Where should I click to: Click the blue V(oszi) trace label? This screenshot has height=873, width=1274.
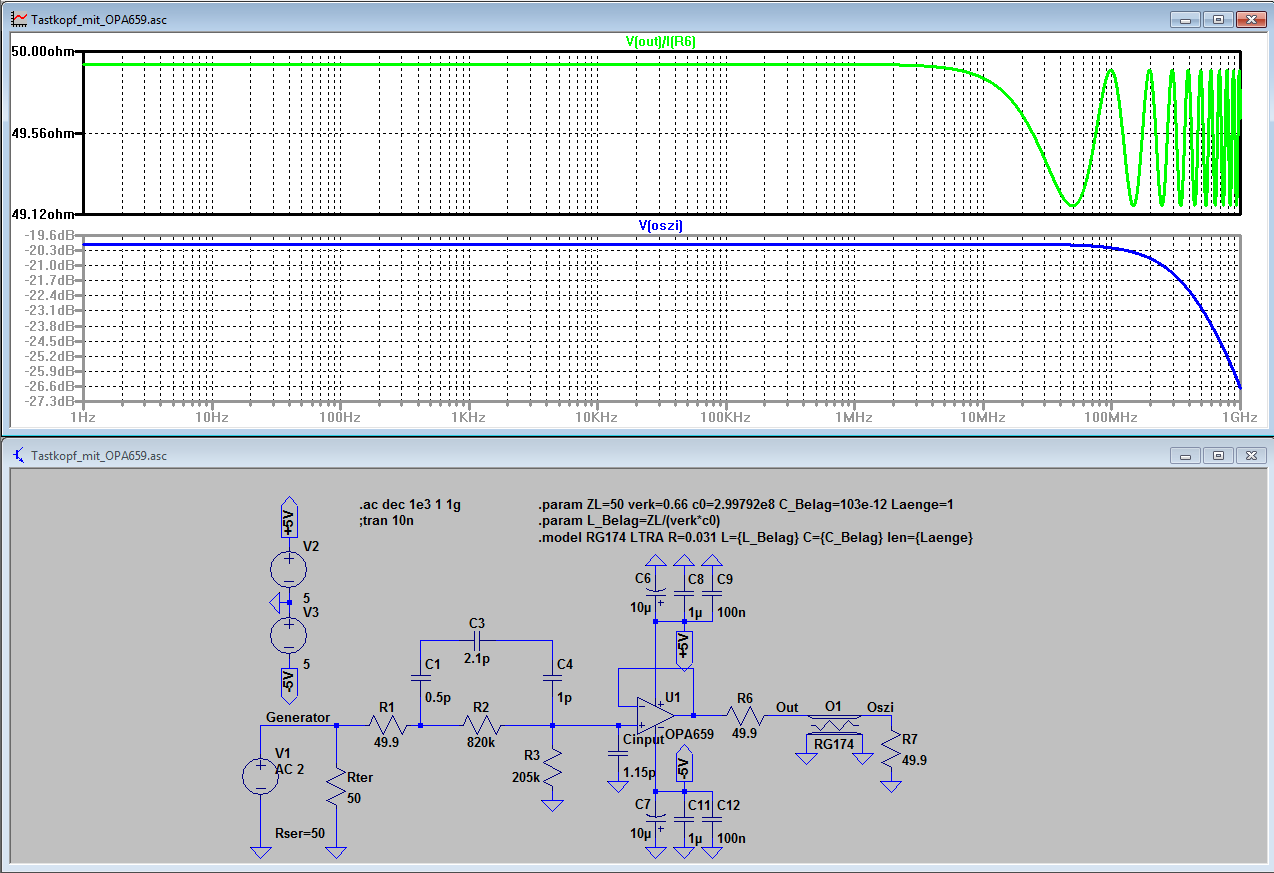click(x=660, y=225)
